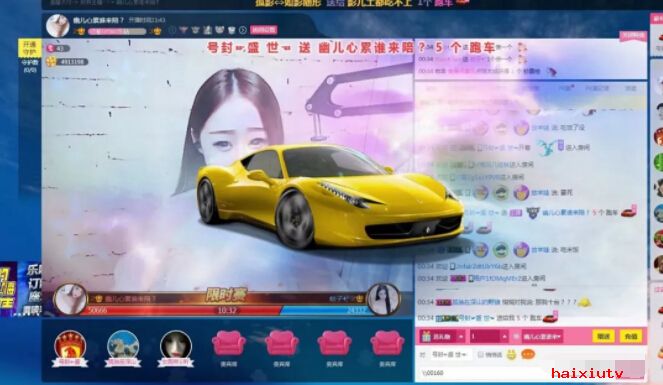Click the blue PK score bar
Screen dimensions: 663x385
pyautogui.click(x=326, y=310)
